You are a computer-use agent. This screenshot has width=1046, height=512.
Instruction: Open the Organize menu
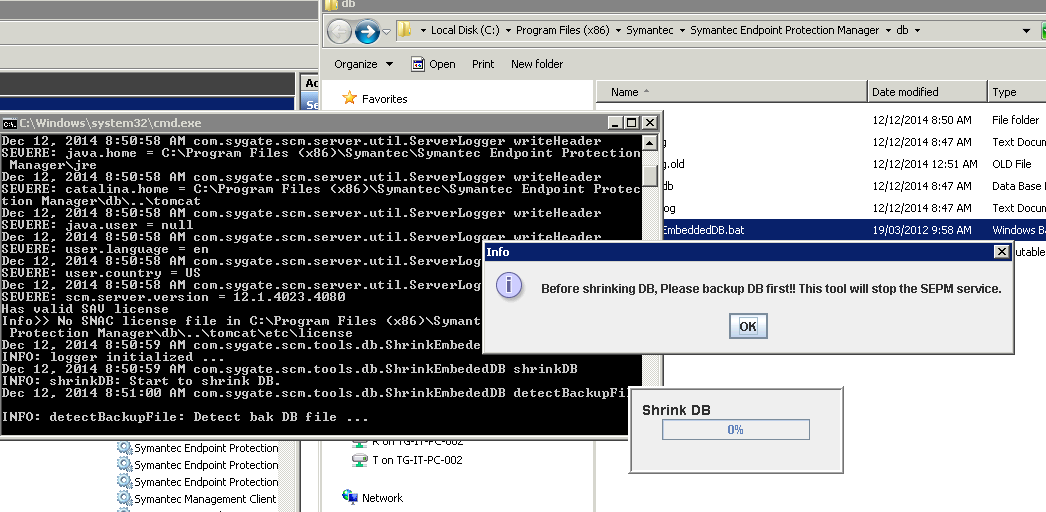[x=364, y=64]
